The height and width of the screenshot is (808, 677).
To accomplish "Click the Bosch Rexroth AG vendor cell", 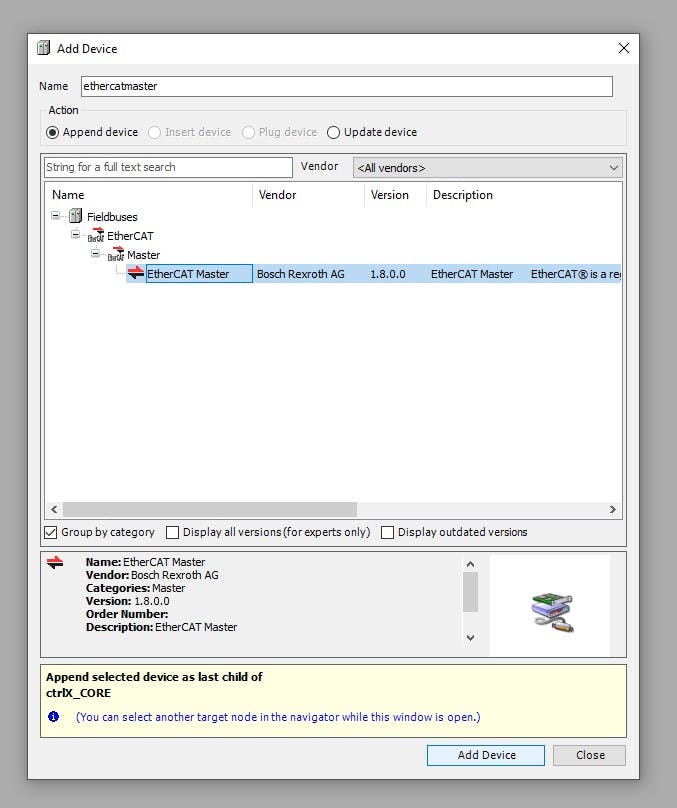I will [300, 274].
